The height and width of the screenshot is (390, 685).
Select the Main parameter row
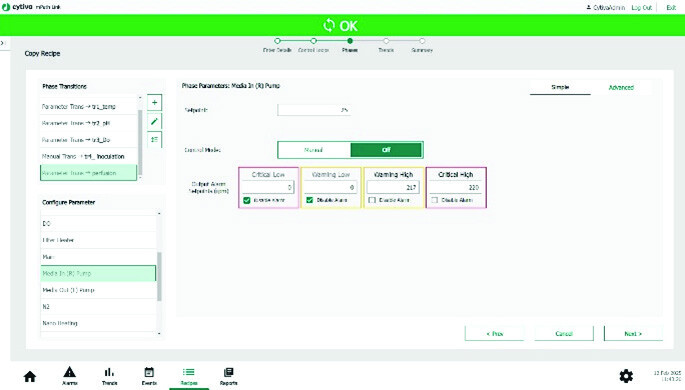pyautogui.click(x=98, y=257)
